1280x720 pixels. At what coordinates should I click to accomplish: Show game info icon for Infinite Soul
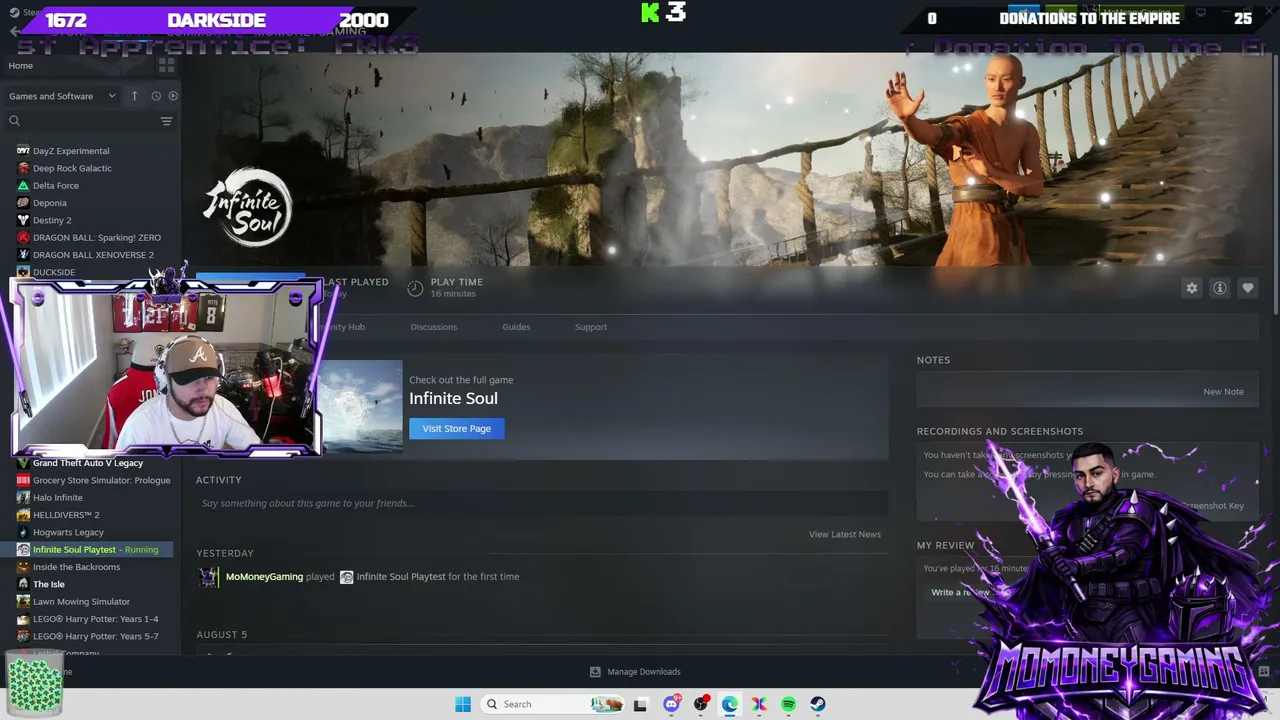pos(1220,288)
